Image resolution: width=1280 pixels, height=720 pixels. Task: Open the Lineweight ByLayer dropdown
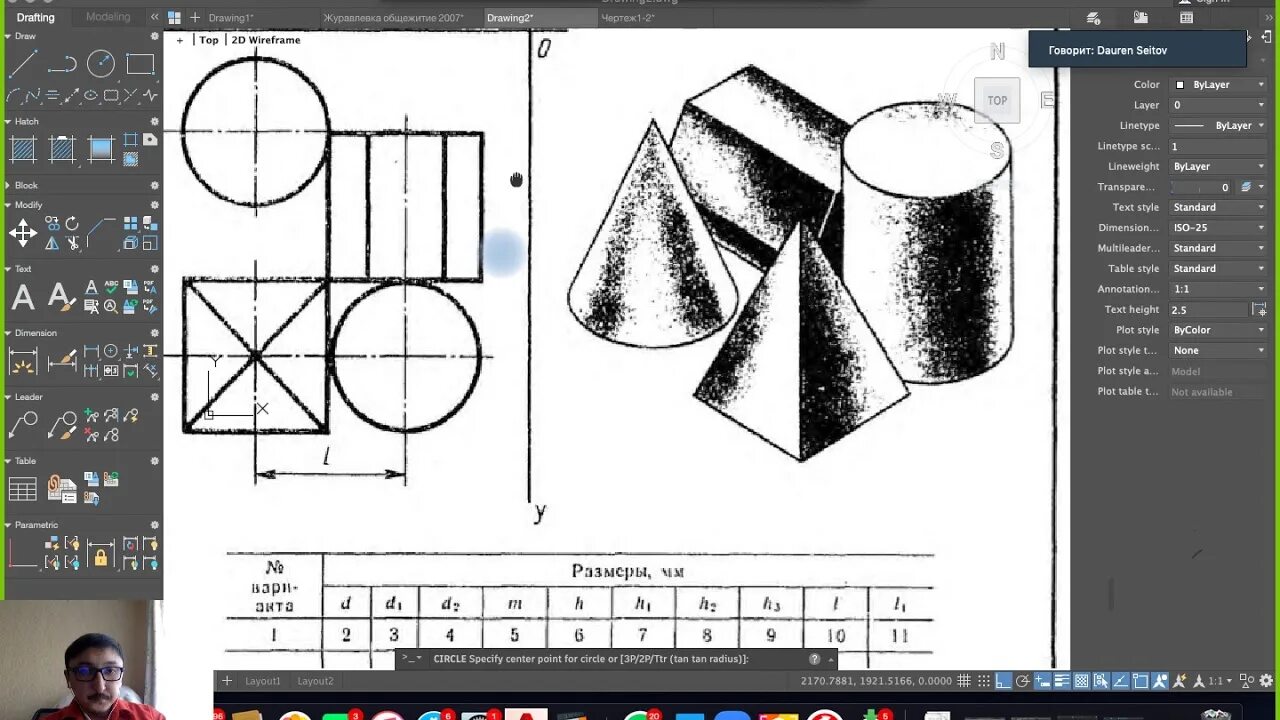tap(1219, 167)
